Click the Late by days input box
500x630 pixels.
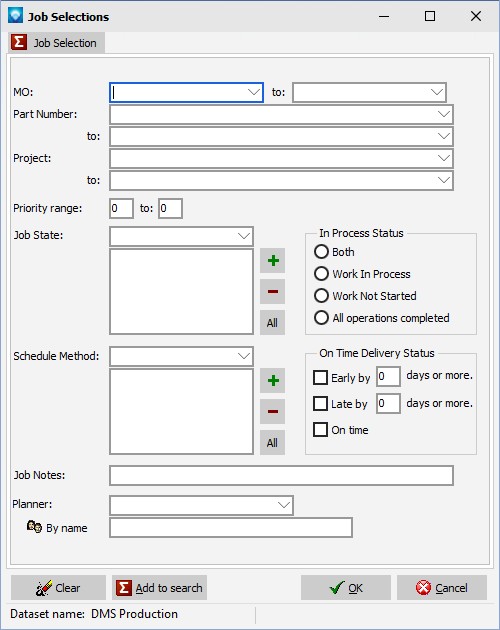tap(388, 403)
